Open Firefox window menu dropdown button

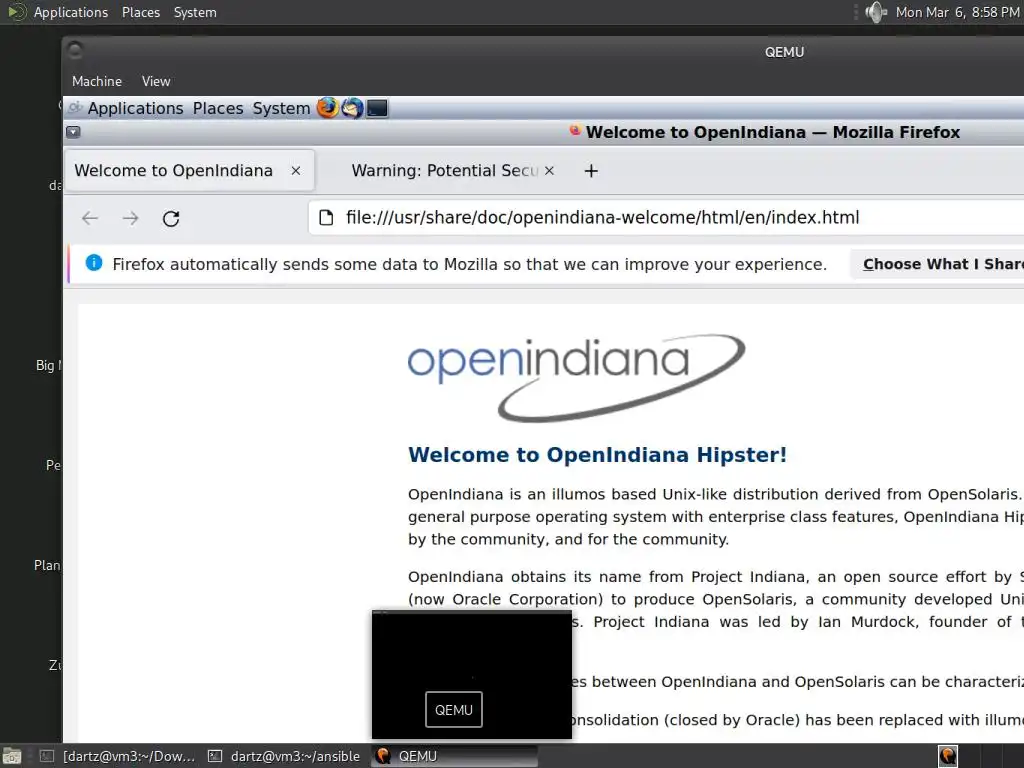[73, 132]
